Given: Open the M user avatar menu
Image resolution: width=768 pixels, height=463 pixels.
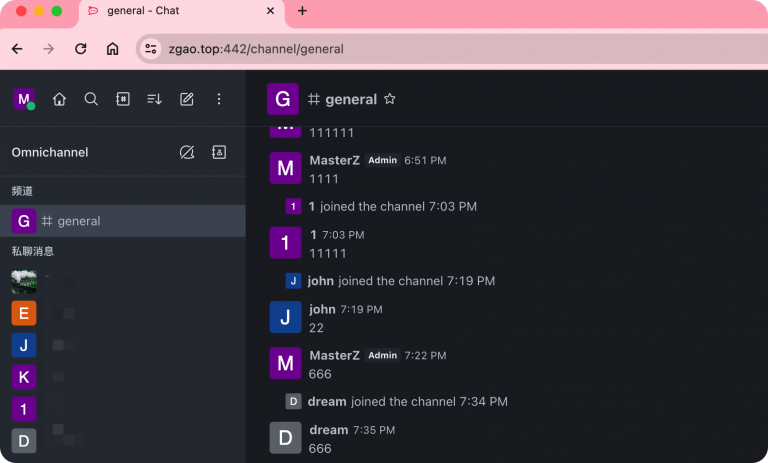Looking at the screenshot, I should (23, 99).
